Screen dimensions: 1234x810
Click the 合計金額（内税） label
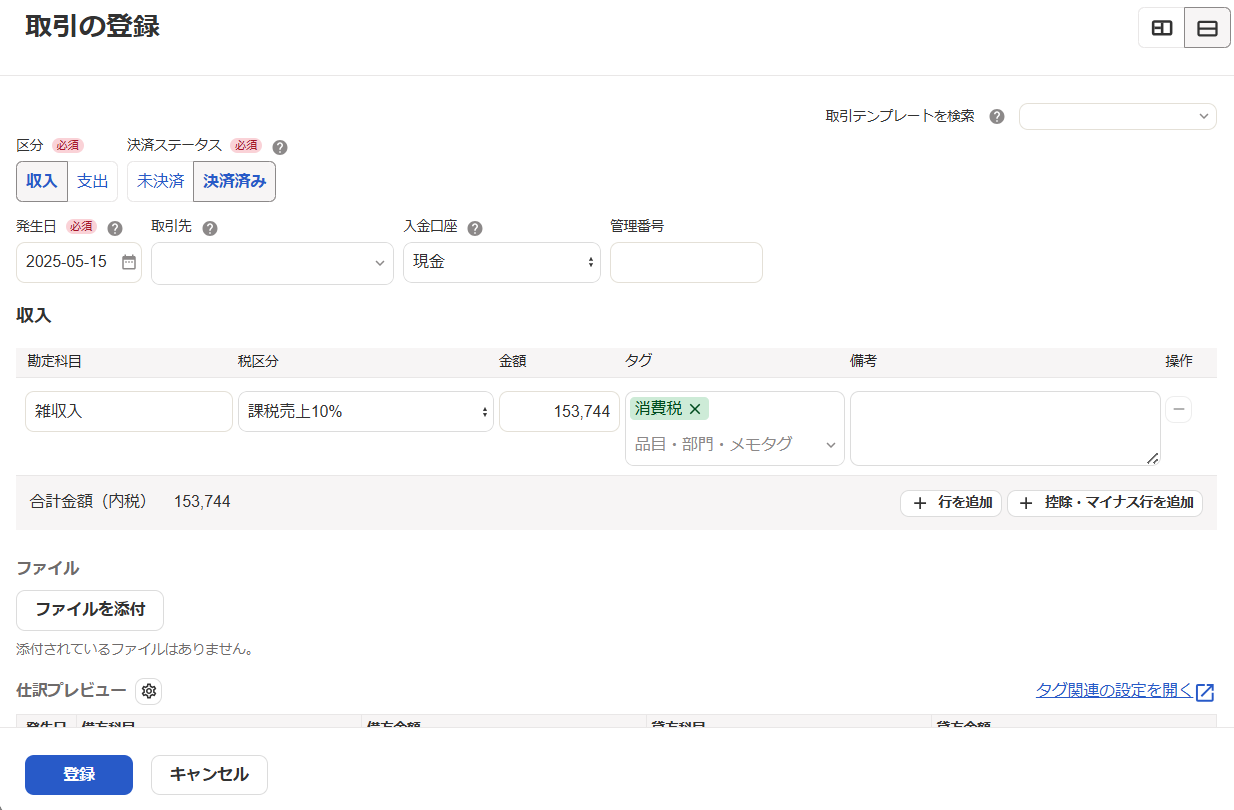click(89, 502)
